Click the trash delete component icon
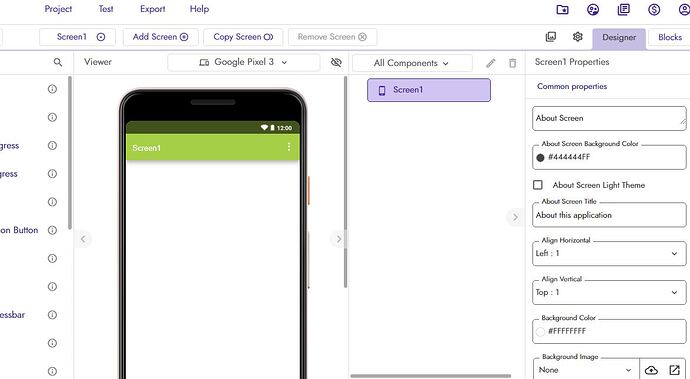The image size is (690, 379). coord(513,63)
